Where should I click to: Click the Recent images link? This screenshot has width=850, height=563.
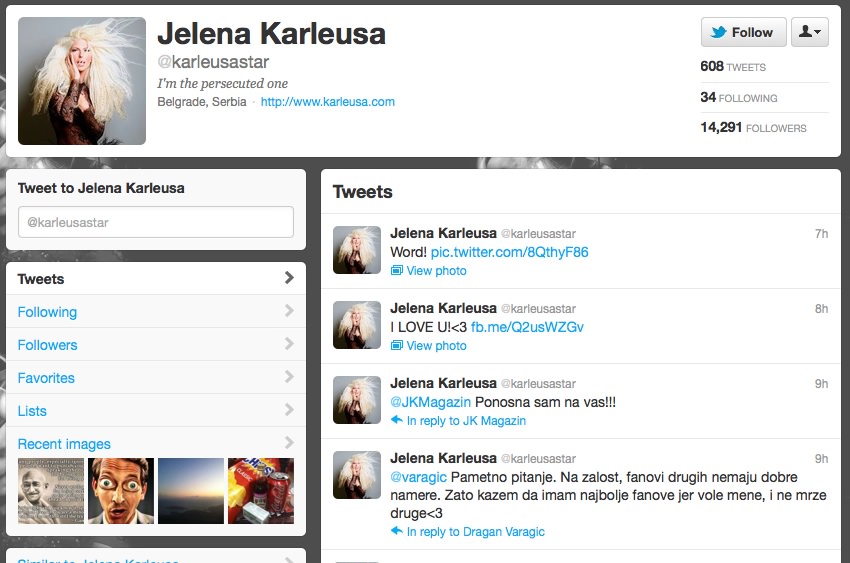point(64,444)
